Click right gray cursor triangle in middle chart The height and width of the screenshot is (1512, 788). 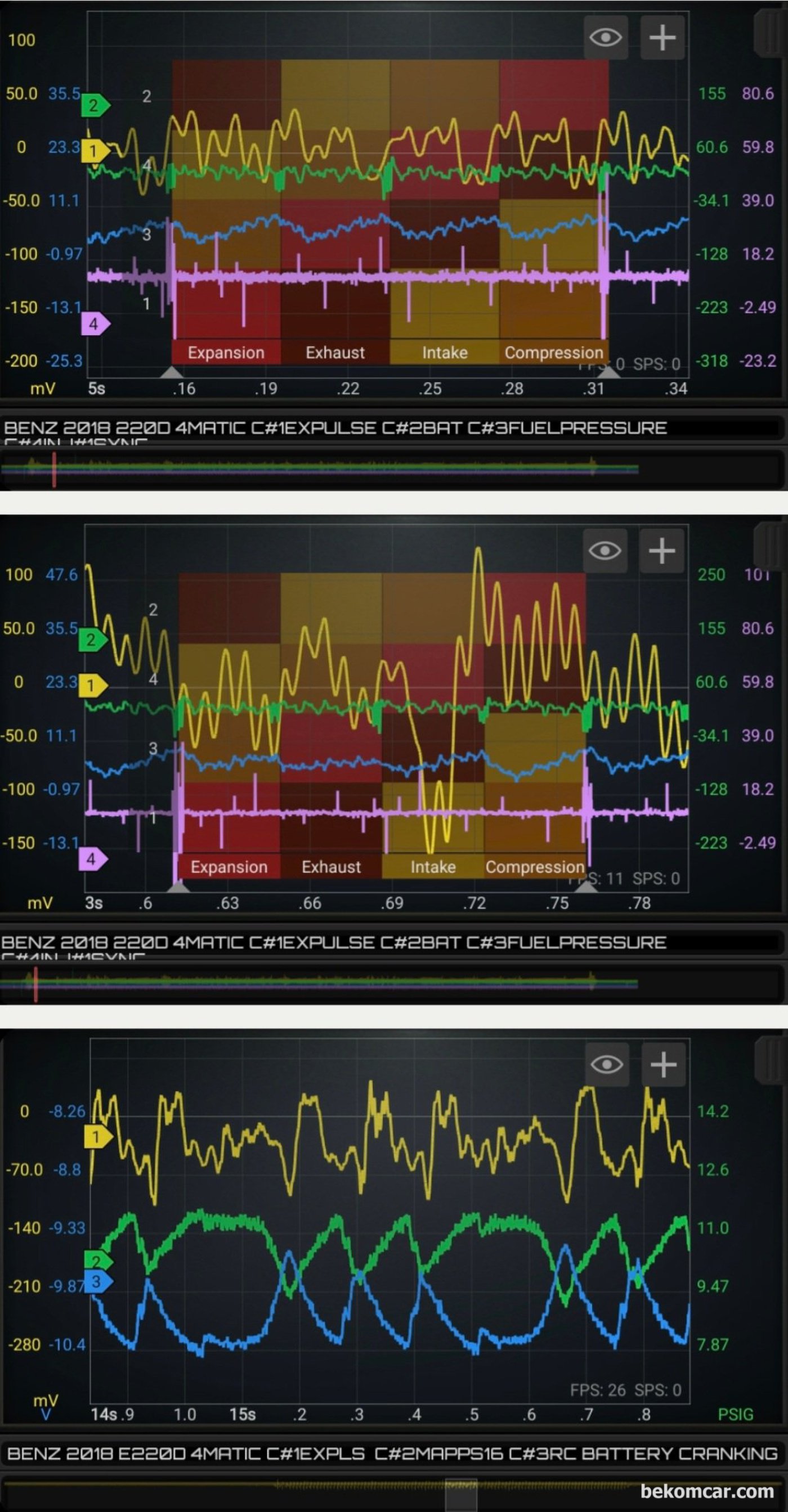(x=585, y=886)
